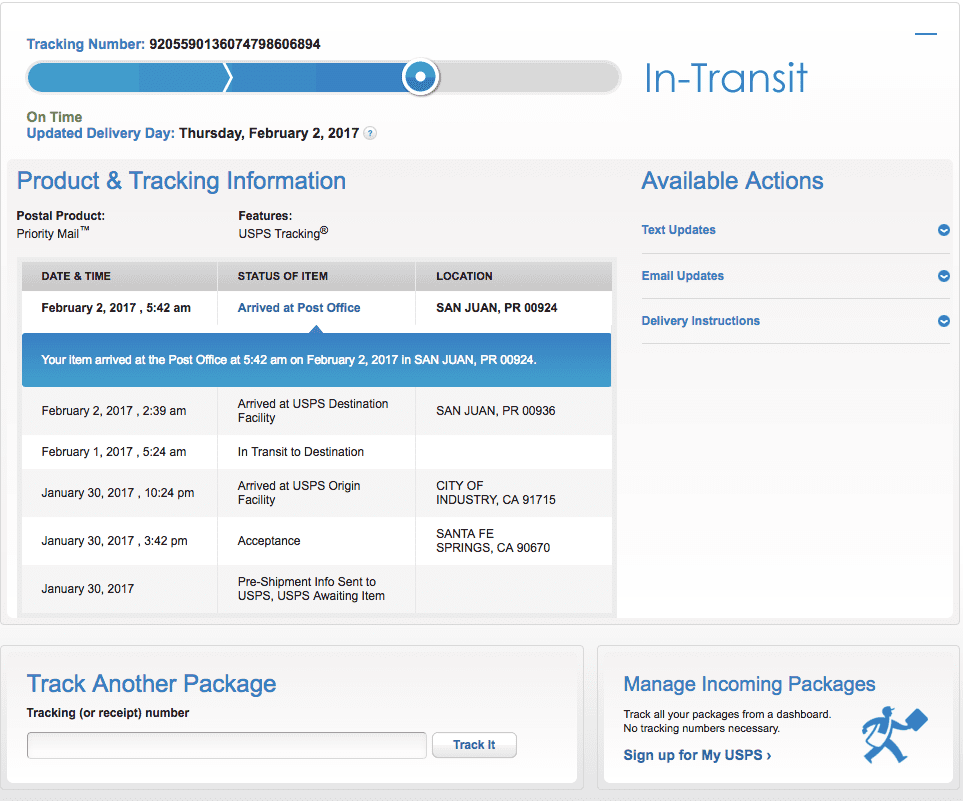
Task: Select the tracking number 9205590136074798606894
Action: (x=235, y=44)
